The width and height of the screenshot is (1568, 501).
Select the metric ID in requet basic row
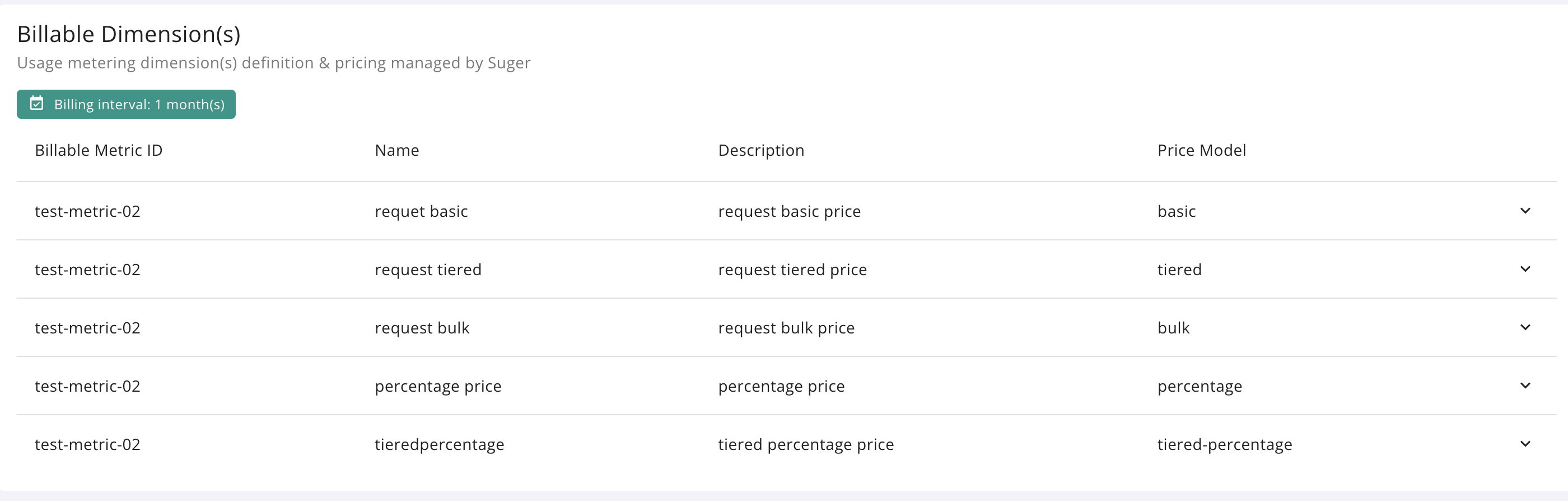tap(88, 211)
